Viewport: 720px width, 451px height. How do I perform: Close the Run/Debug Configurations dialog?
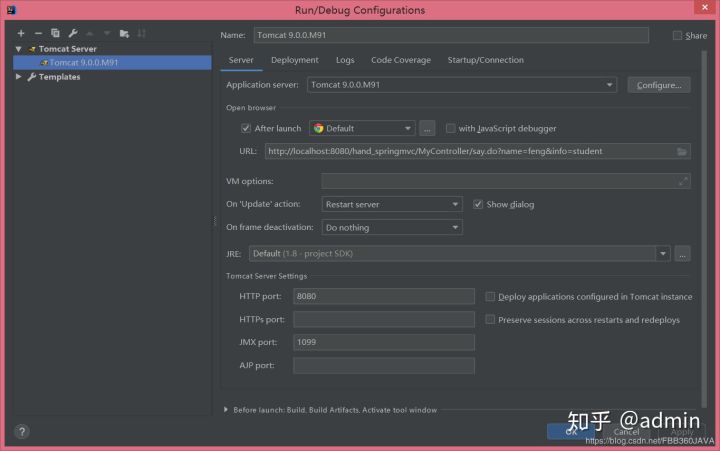tap(704, 7)
